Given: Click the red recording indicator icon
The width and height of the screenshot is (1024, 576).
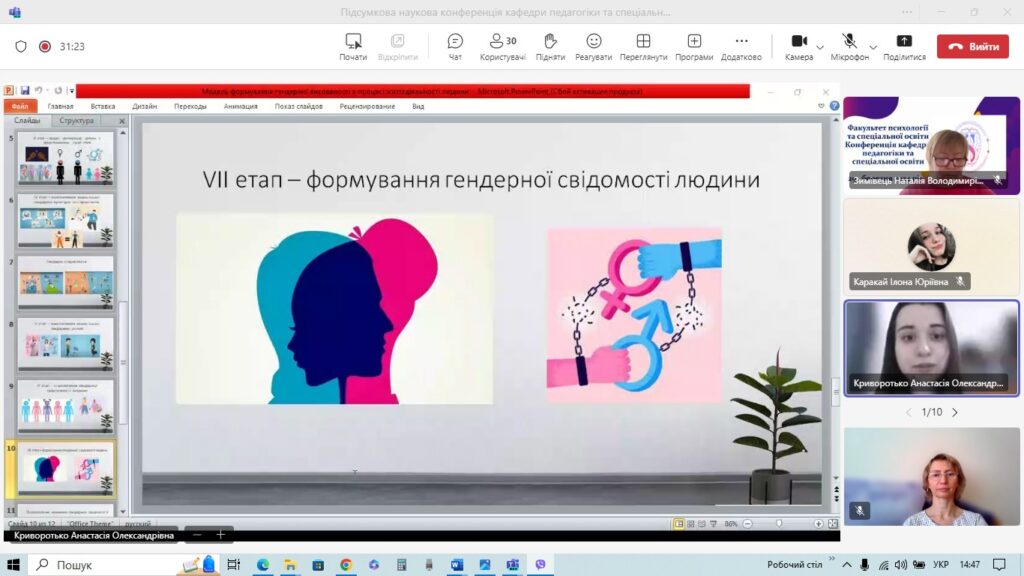Looking at the screenshot, I should (44, 46).
